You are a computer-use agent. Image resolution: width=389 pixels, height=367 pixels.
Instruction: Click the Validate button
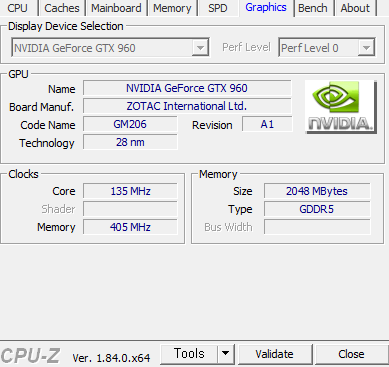(x=274, y=354)
